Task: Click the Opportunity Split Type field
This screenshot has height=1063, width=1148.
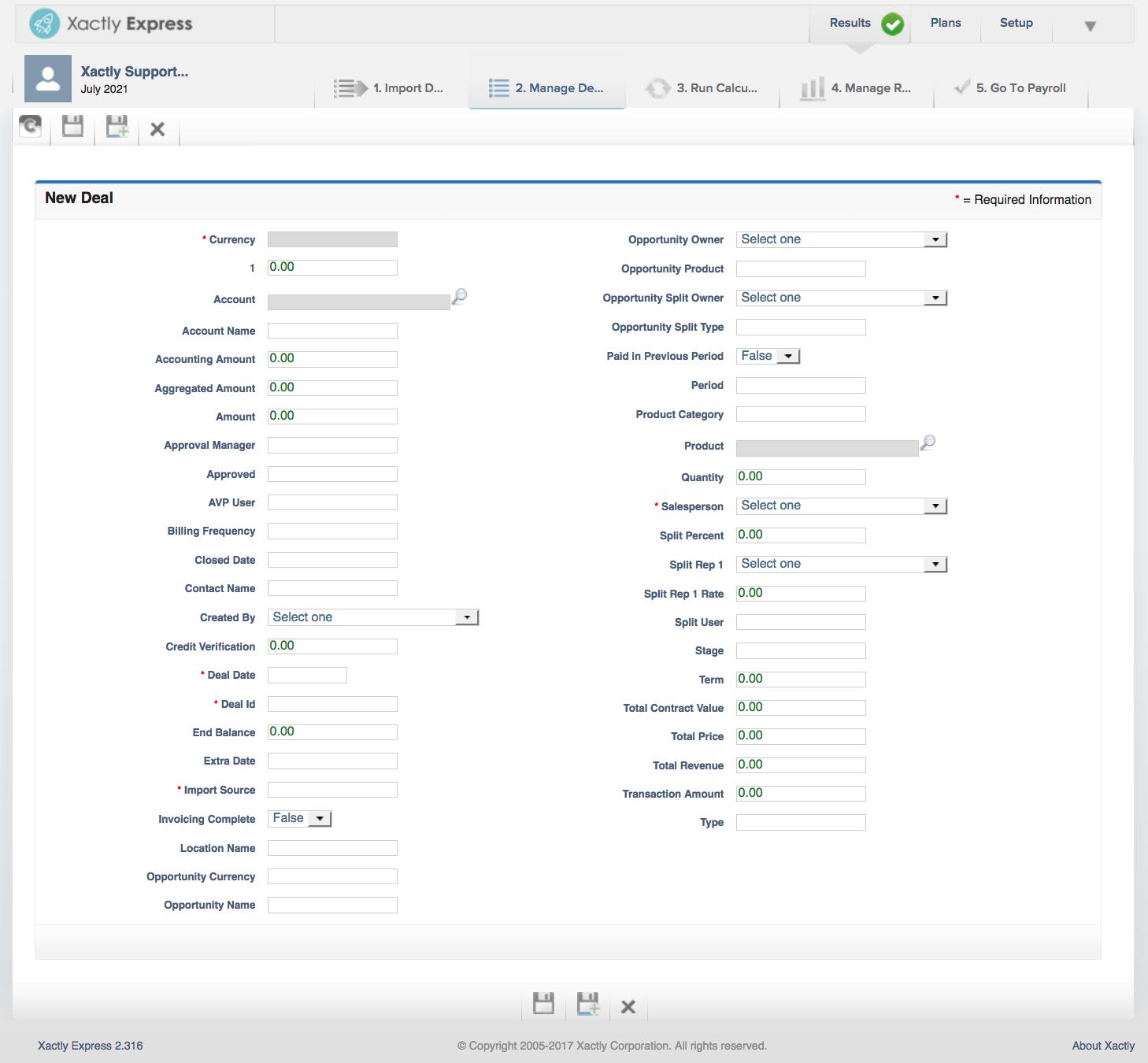Action: 801,328
